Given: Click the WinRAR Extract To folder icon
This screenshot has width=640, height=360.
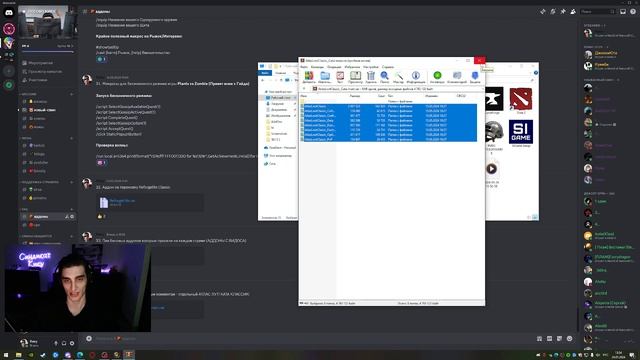Looking at the screenshot, I should (325, 76).
